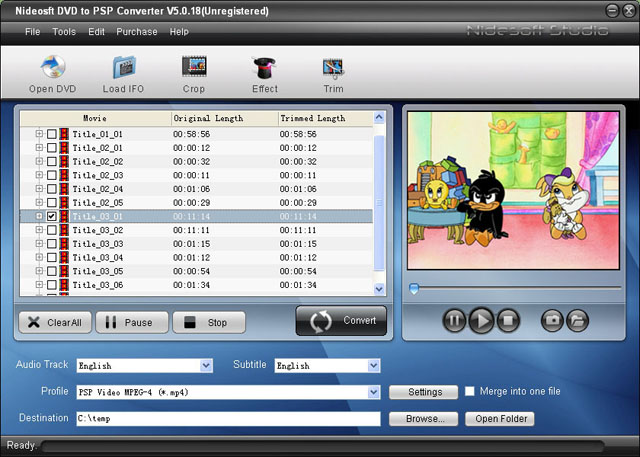
Task: Open the Purchase menu
Action: [137, 32]
